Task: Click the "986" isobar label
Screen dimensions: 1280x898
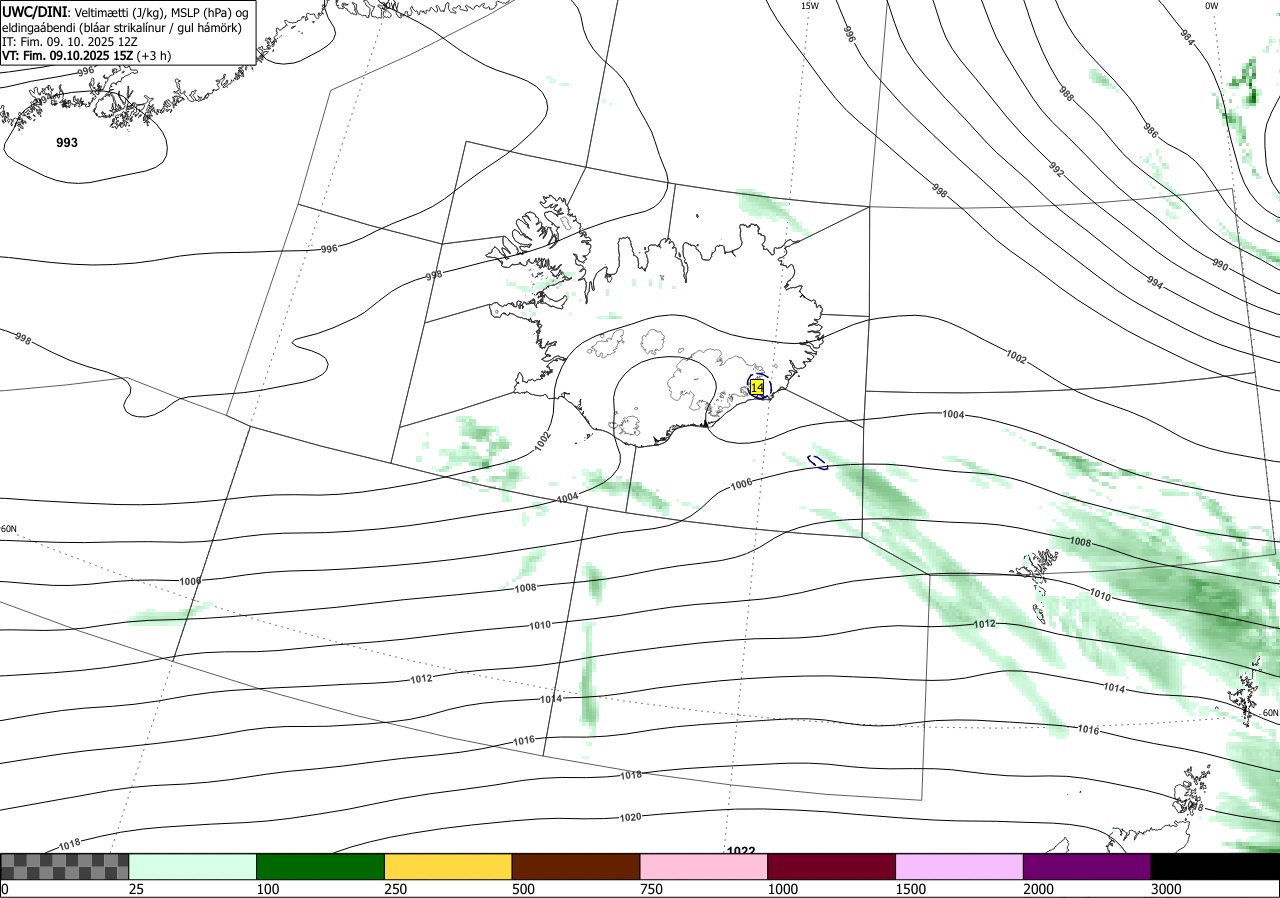Action: (x=1151, y=131)
